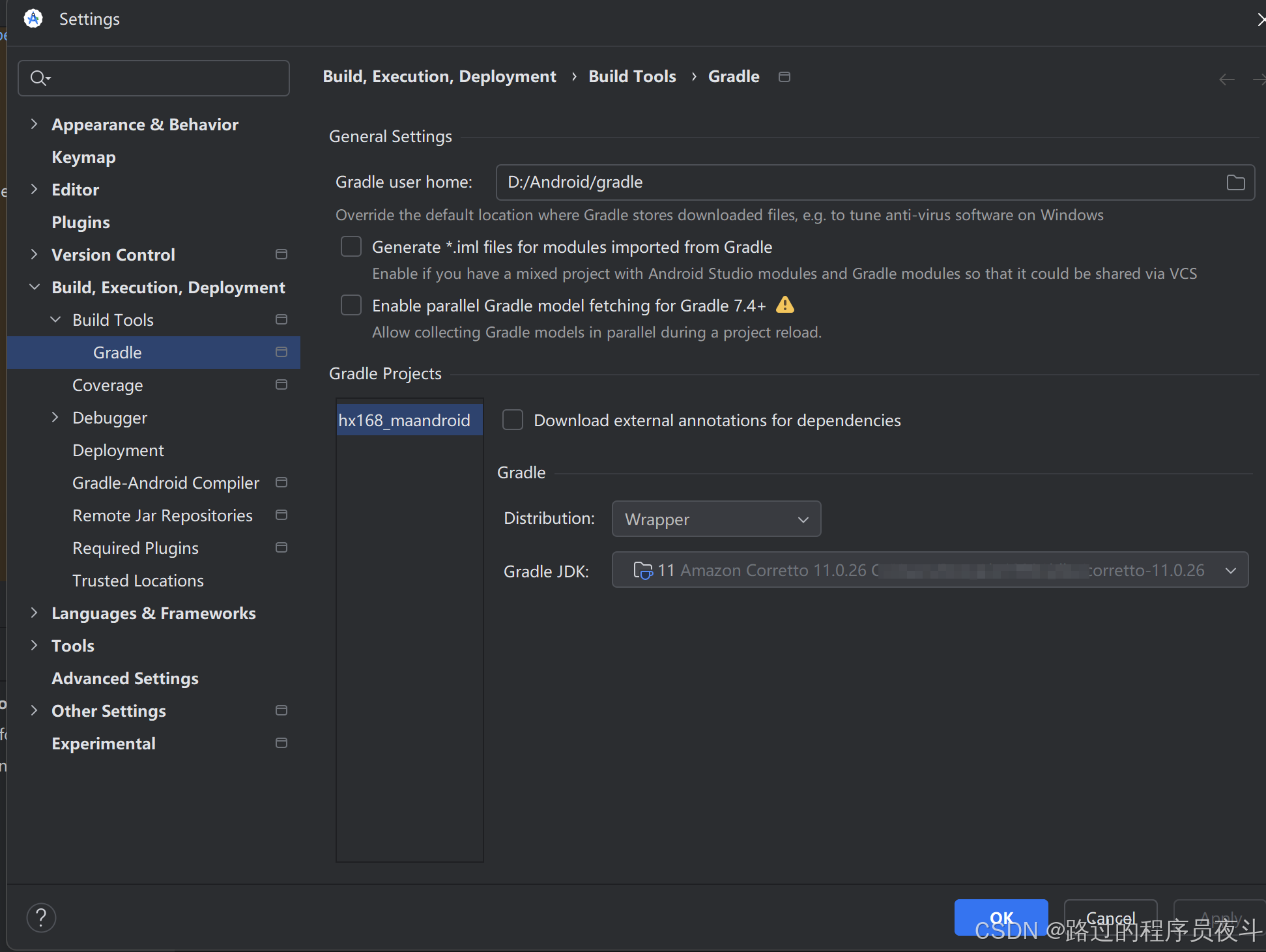
Task: Open the Gradle JDK dropdown
Action: coord(930,570)
